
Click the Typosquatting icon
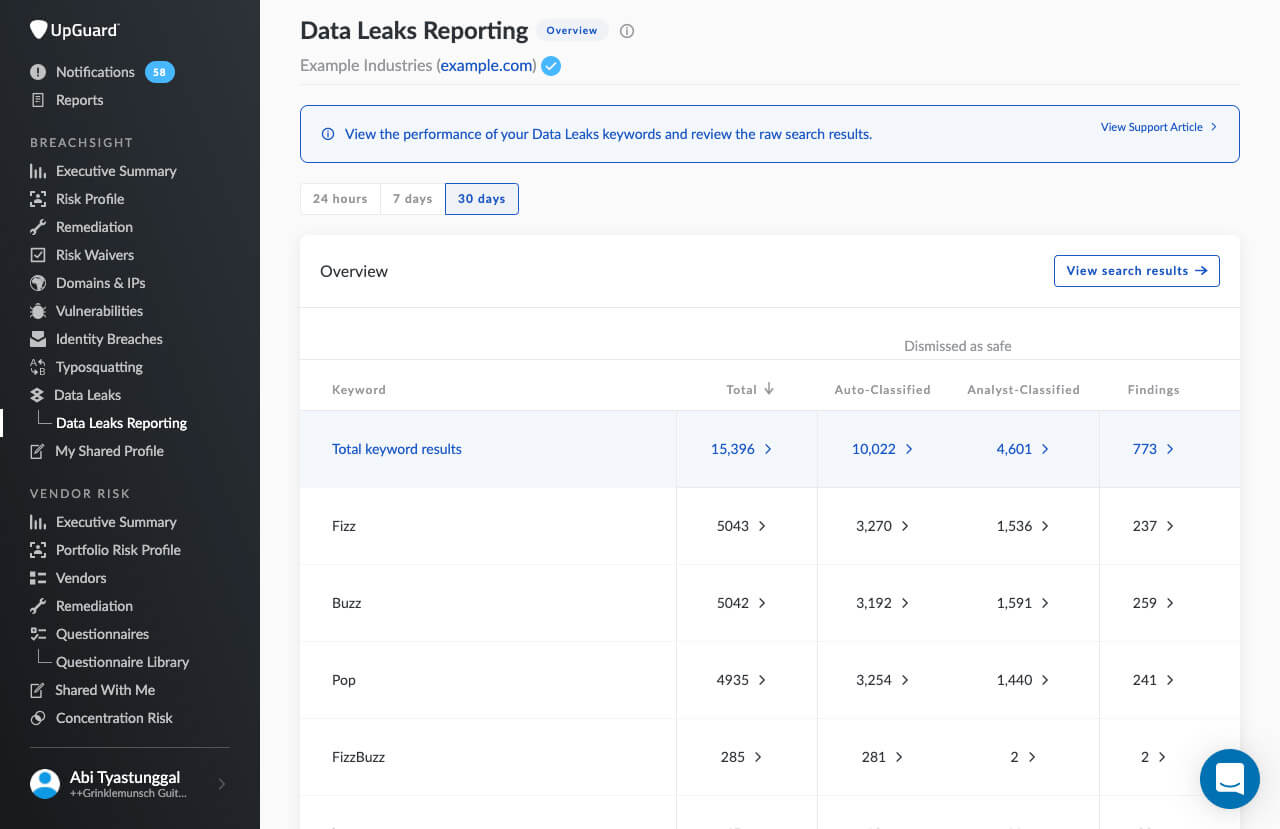coord(38,367)
